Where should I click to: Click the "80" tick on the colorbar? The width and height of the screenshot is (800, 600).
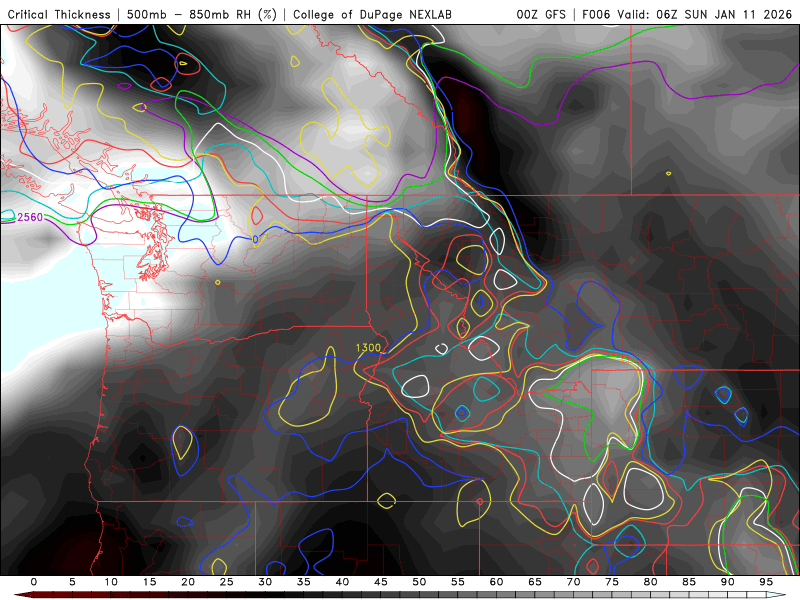point(650,582)
